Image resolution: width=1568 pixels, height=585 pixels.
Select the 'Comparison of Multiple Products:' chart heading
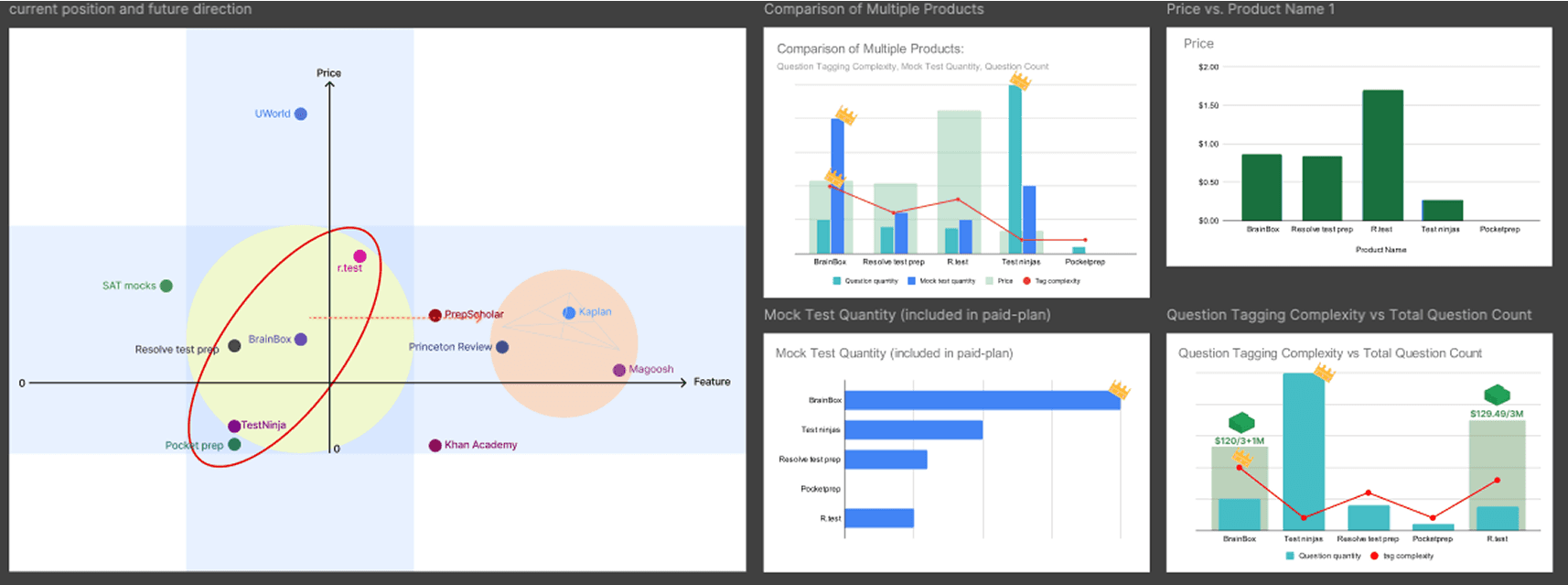coord(870,49)
